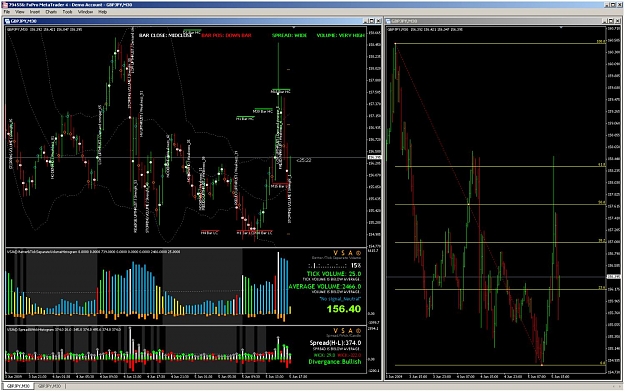Click the 'AVERAGE VOLUME:2466.0' readout
The image size is (625, 392).
tap(325, 287)
